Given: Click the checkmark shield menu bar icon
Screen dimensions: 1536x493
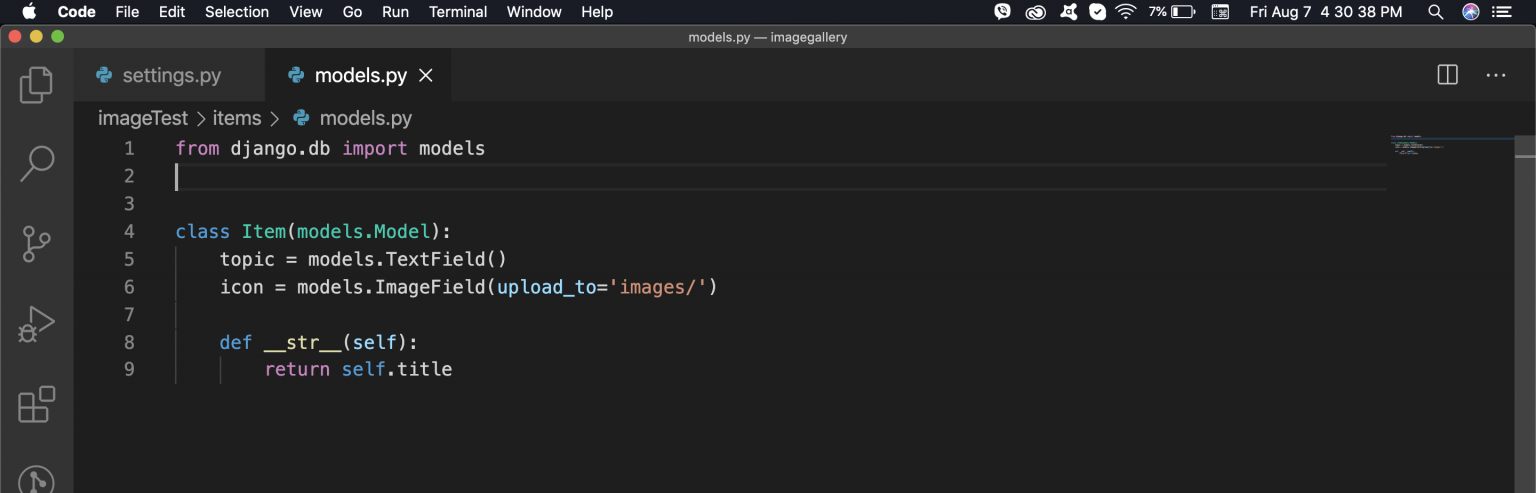Looking at the screenshot, I should 1097,12.
